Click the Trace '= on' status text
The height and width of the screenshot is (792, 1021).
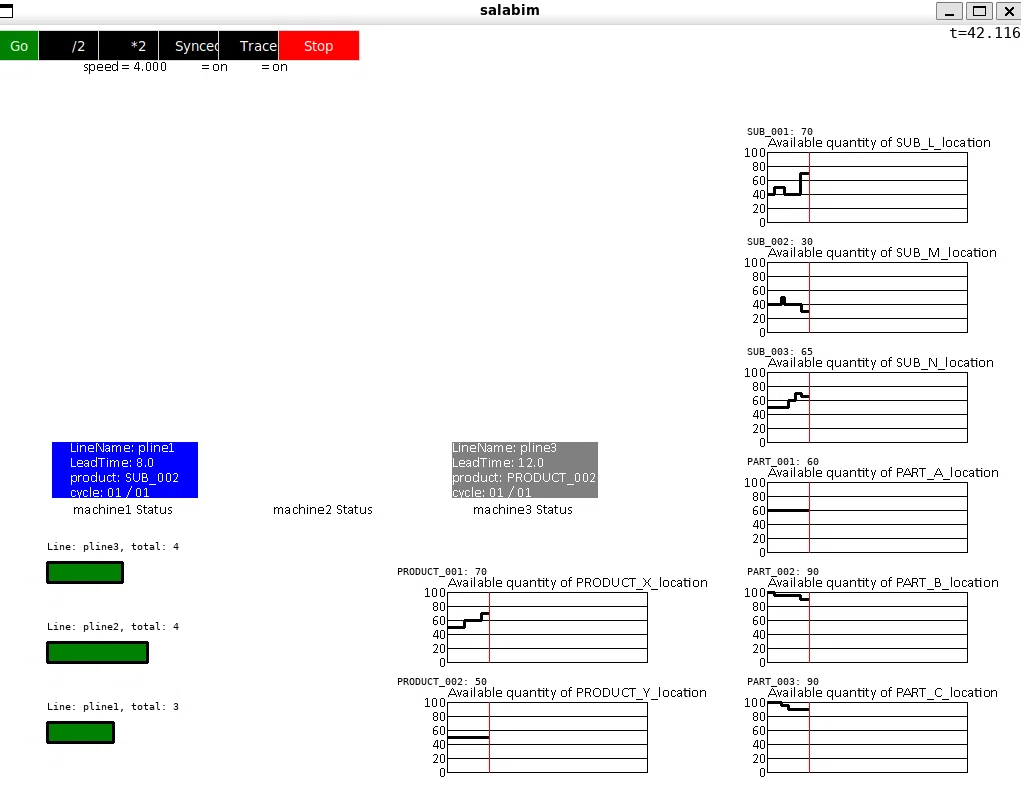click(x=274, y=66)
